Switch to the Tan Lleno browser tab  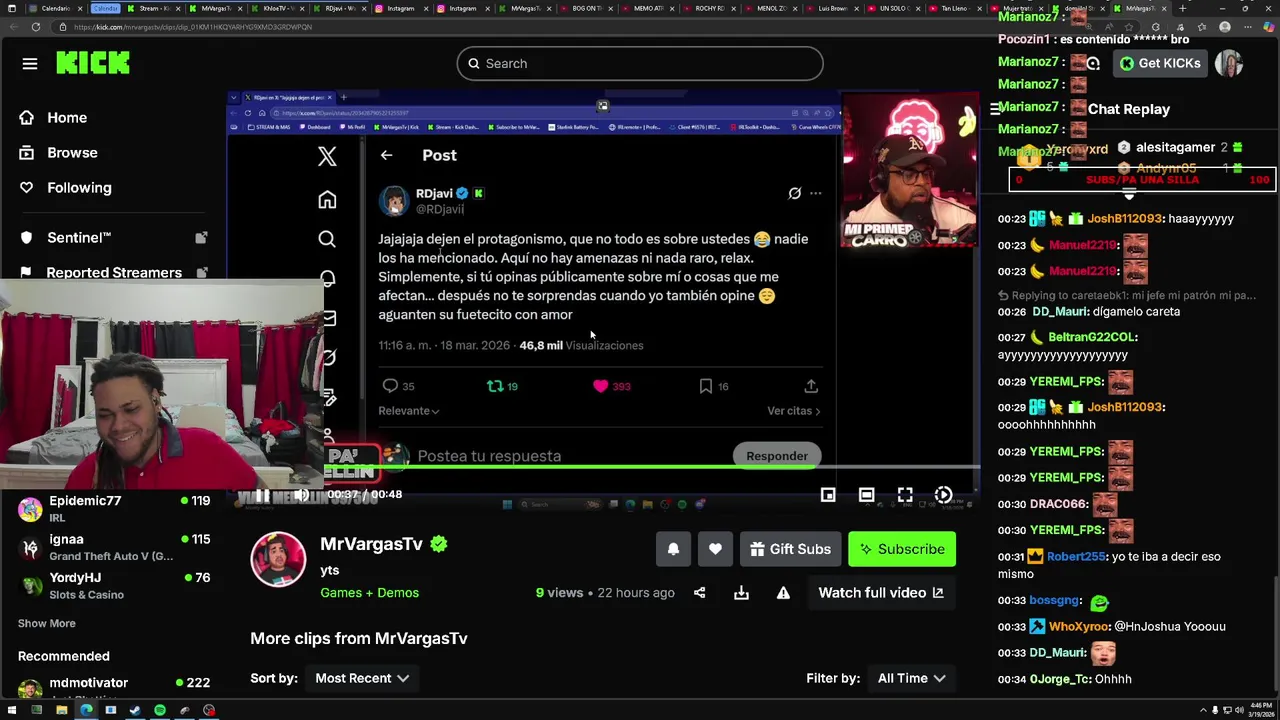point(957,8)
